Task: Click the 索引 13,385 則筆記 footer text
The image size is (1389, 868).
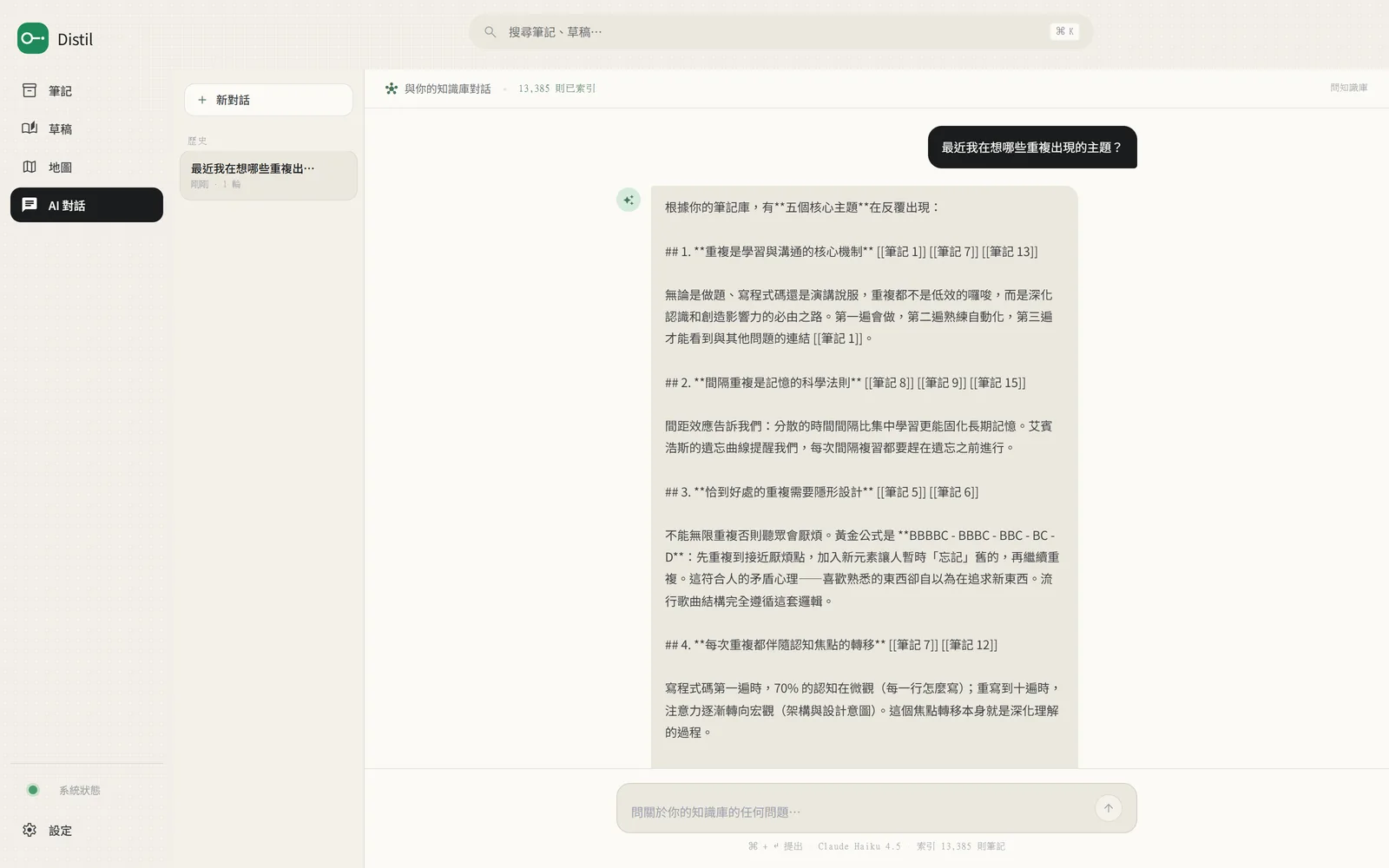Action: click(x=961, y=846)
